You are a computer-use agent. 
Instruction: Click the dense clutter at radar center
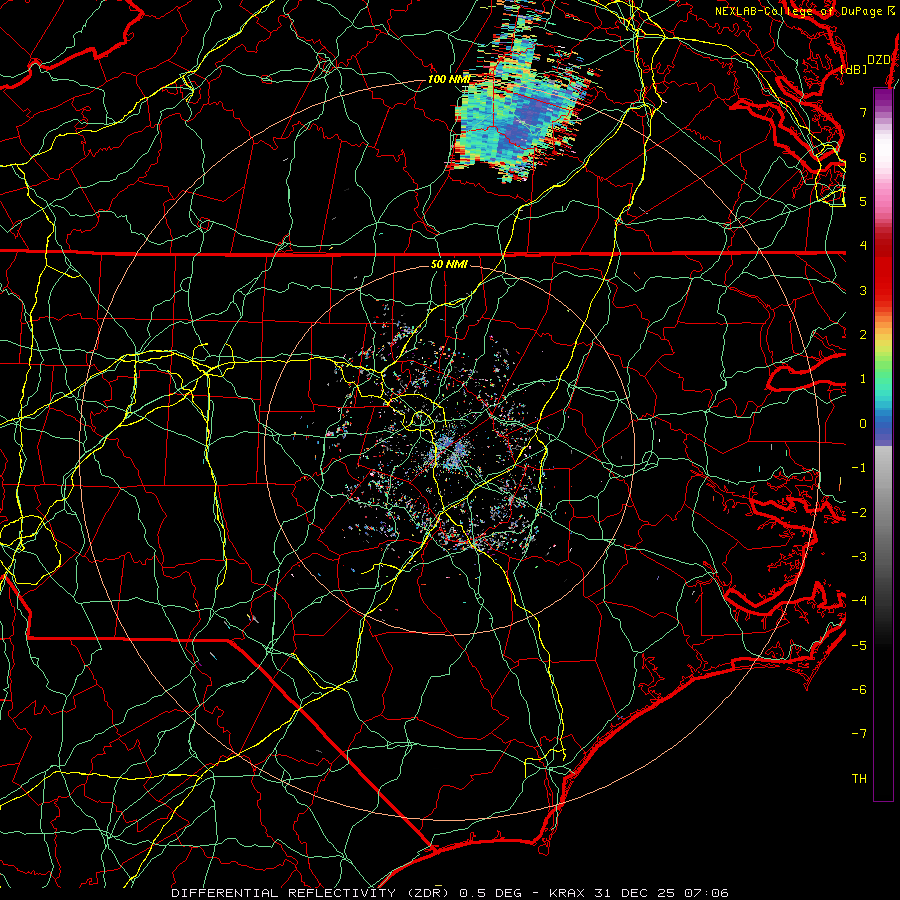pyautogui.click(x=451, y=451)
